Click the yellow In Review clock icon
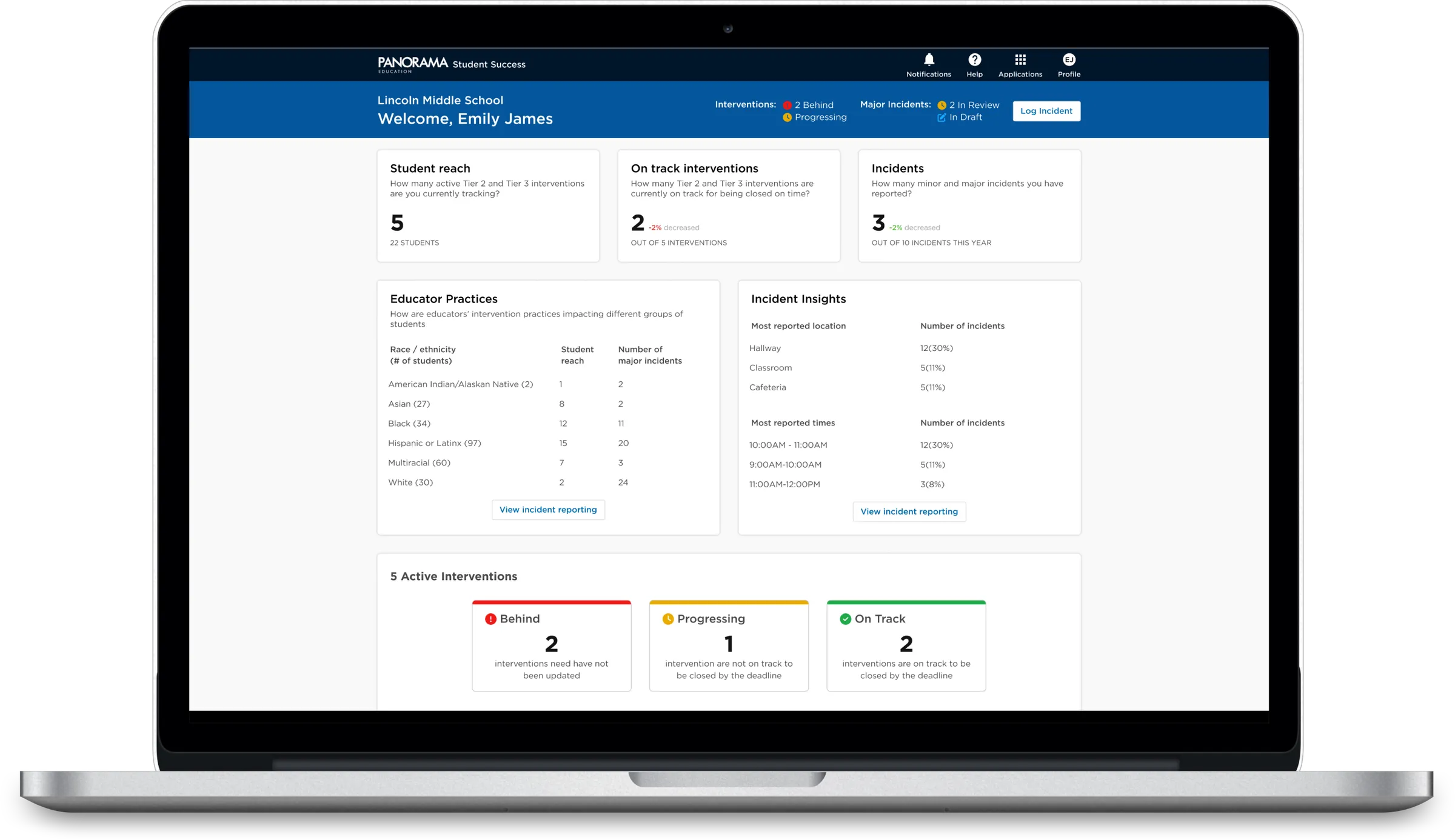Screen dimensions: 1455x840 click(x=942, y=105)
